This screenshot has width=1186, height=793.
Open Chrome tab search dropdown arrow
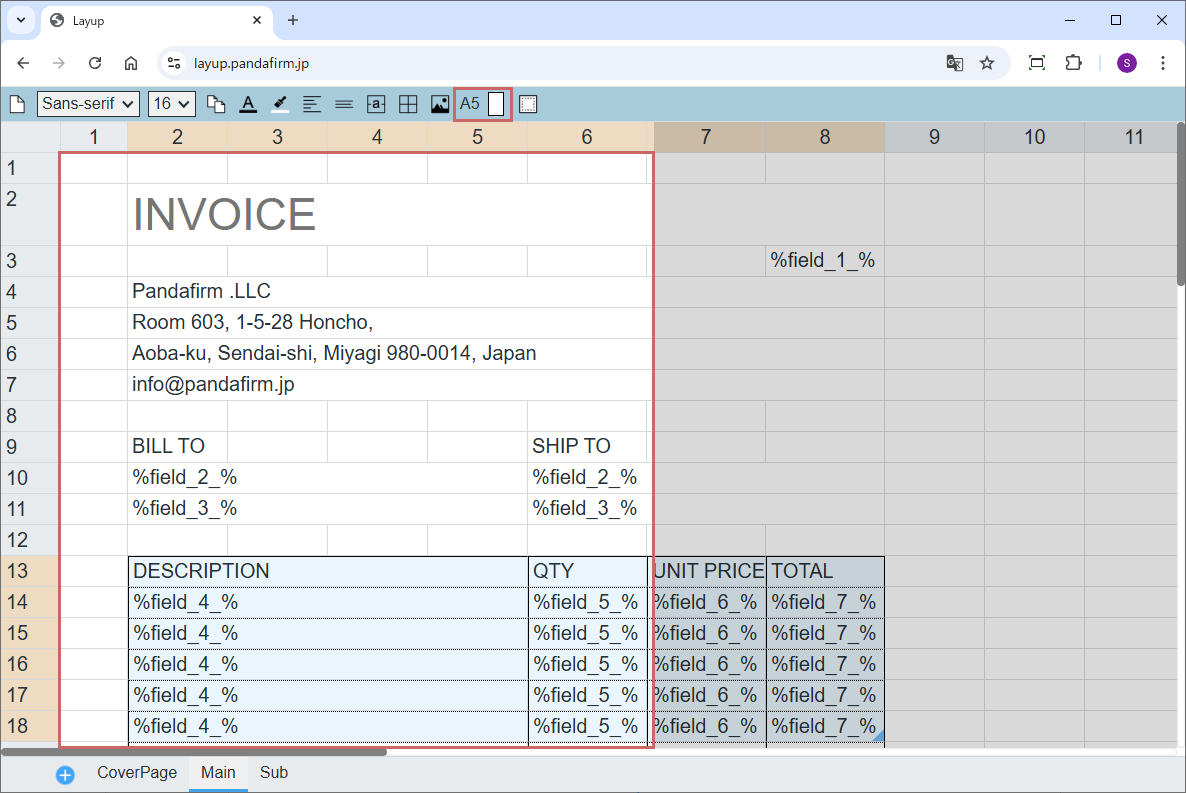point(20,20)
